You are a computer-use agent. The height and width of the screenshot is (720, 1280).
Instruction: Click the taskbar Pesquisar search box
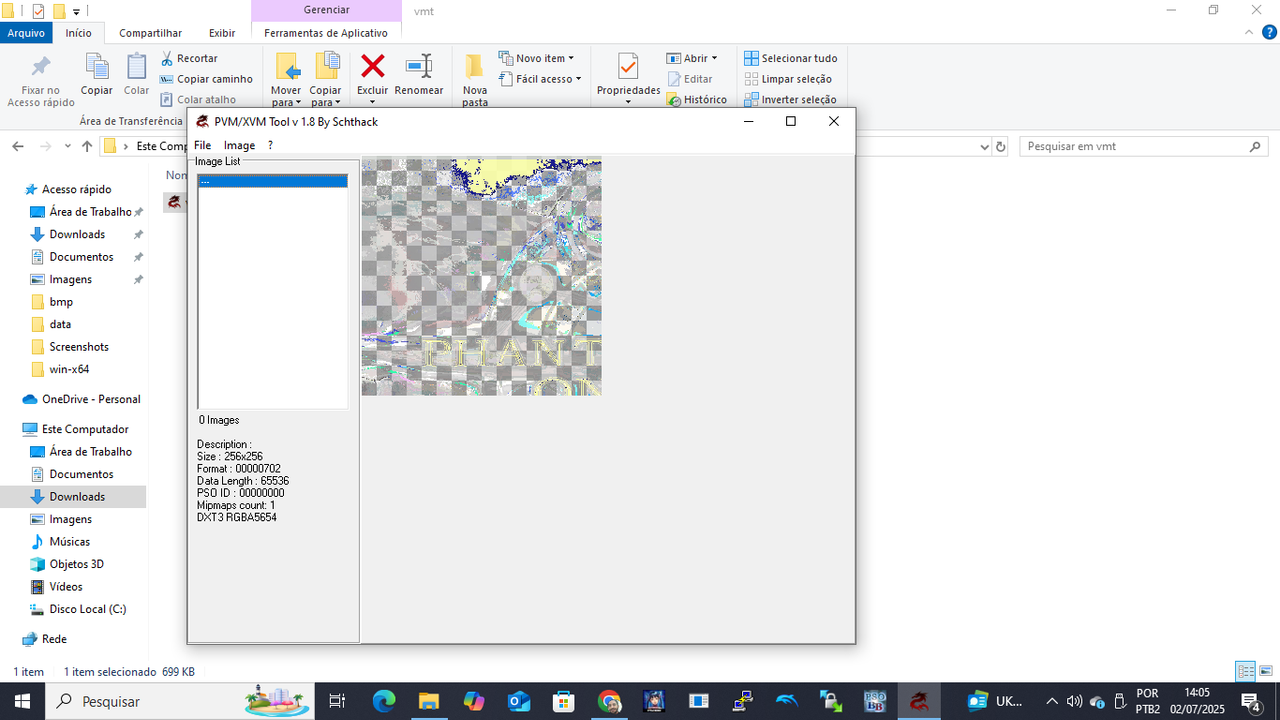180,701
